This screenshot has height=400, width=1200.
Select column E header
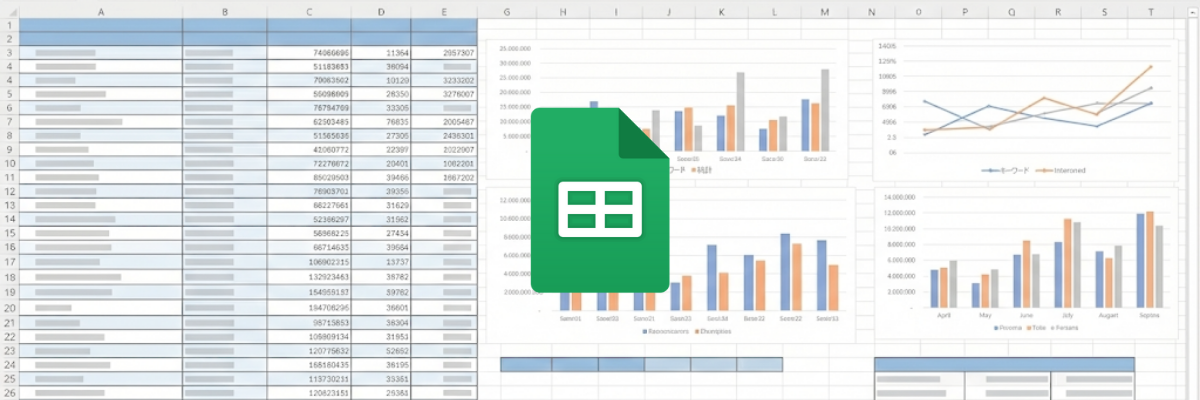(x=444, y=11)
